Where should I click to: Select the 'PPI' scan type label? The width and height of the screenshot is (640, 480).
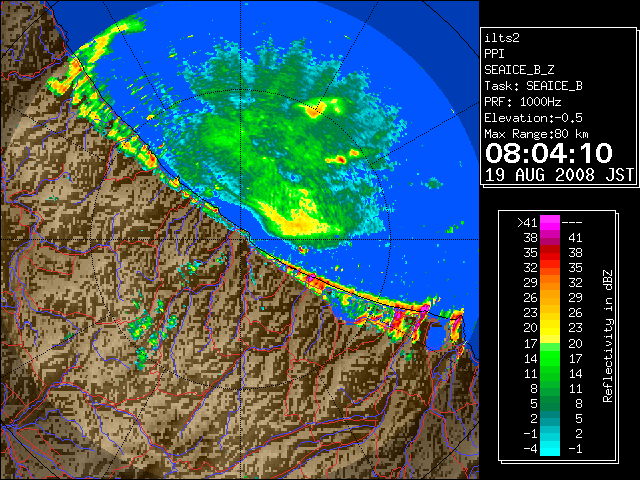pyautogui.click(x=494, y=54)
